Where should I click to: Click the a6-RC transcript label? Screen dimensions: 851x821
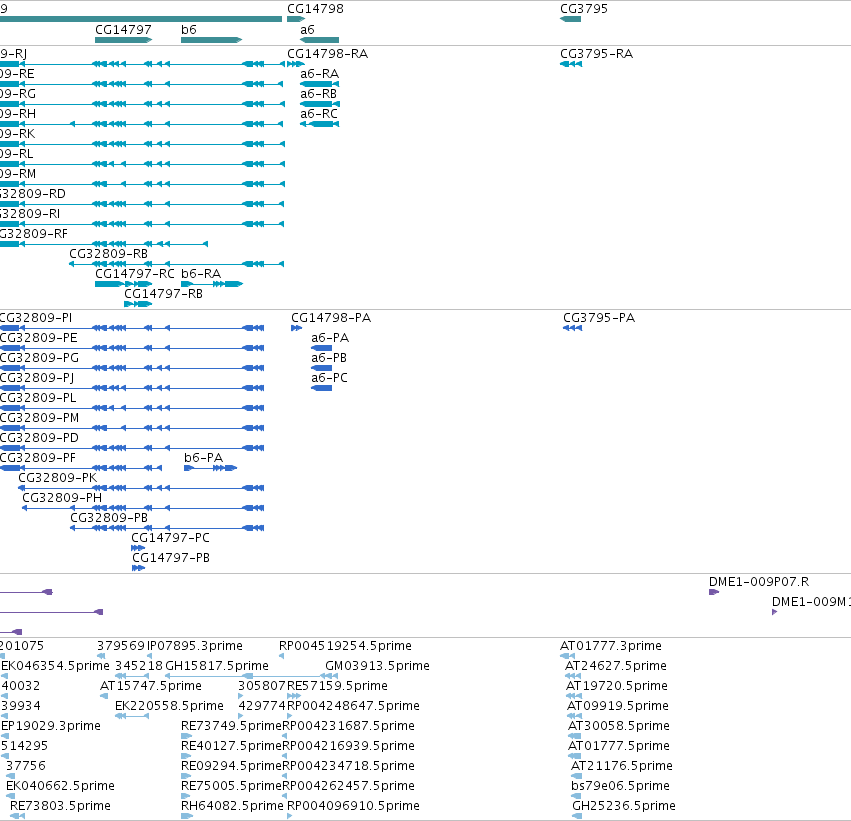(319, 114)
